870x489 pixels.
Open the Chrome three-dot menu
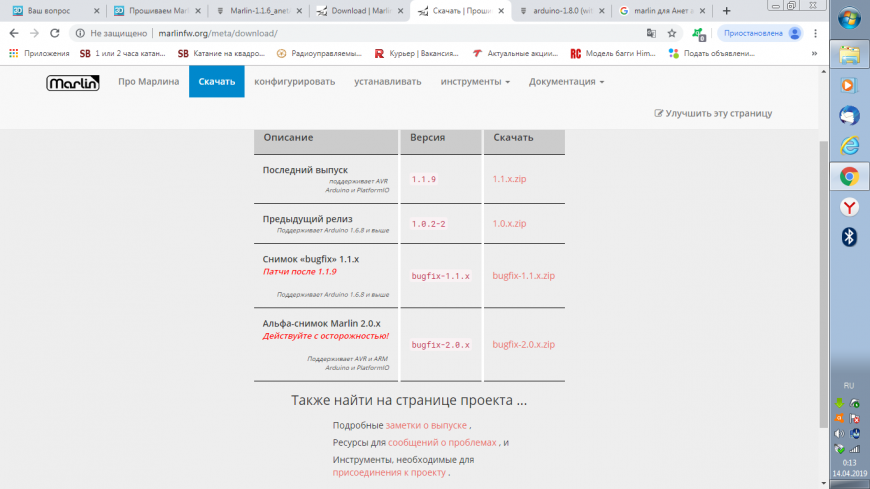pyautogui.click(x=815, y=33)
